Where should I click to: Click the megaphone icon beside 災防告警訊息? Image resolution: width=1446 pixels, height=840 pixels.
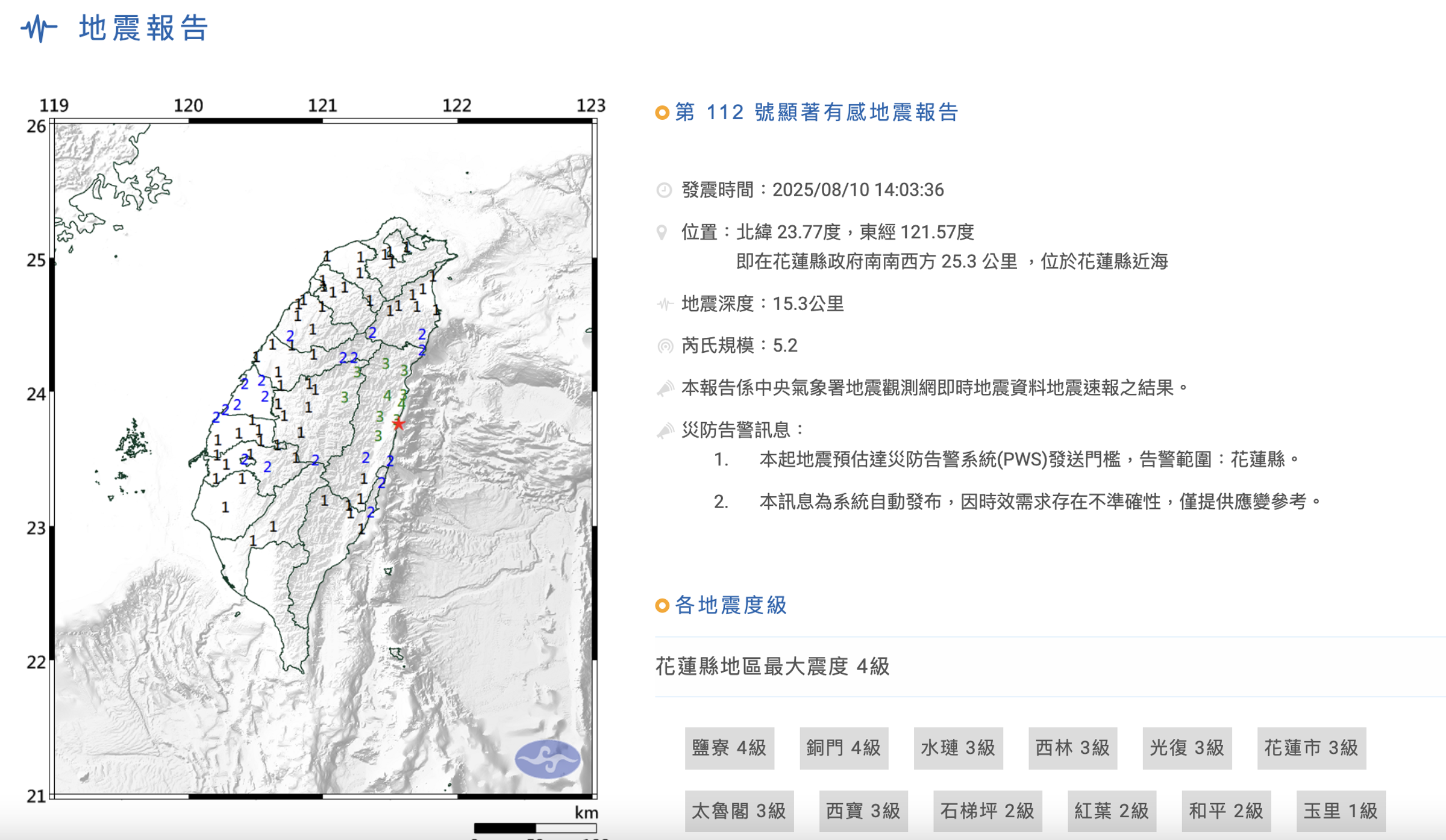(x=665, y=431)
